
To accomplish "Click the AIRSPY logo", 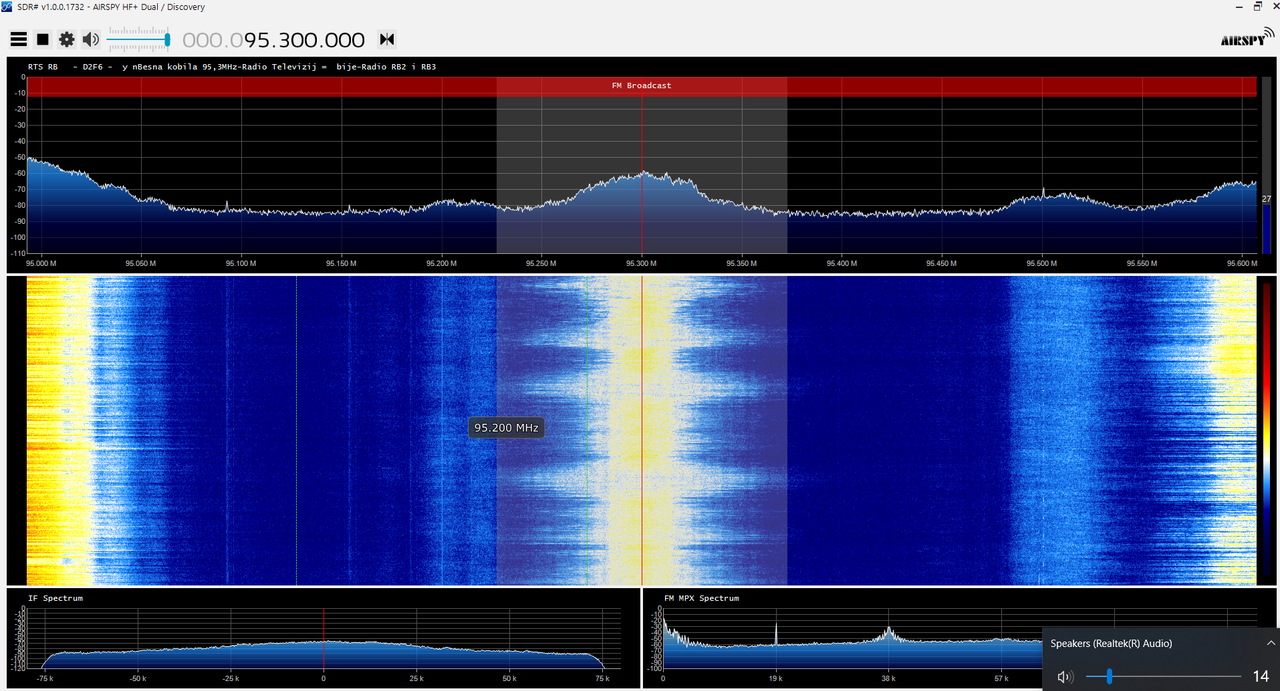I will [x=1247, y=38].
